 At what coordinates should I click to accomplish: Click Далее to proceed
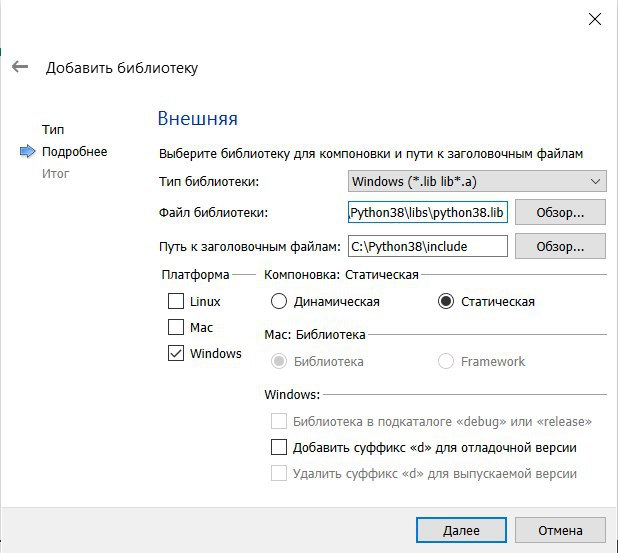pyautogui.click(x=461, y=530)
